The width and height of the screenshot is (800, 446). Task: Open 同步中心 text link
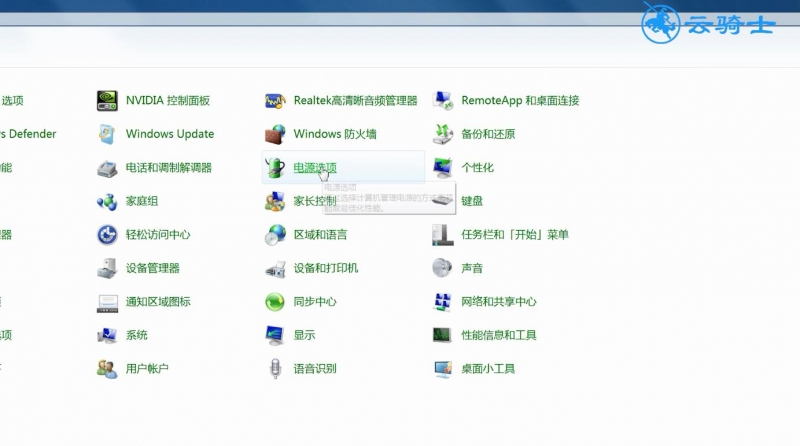315,302
